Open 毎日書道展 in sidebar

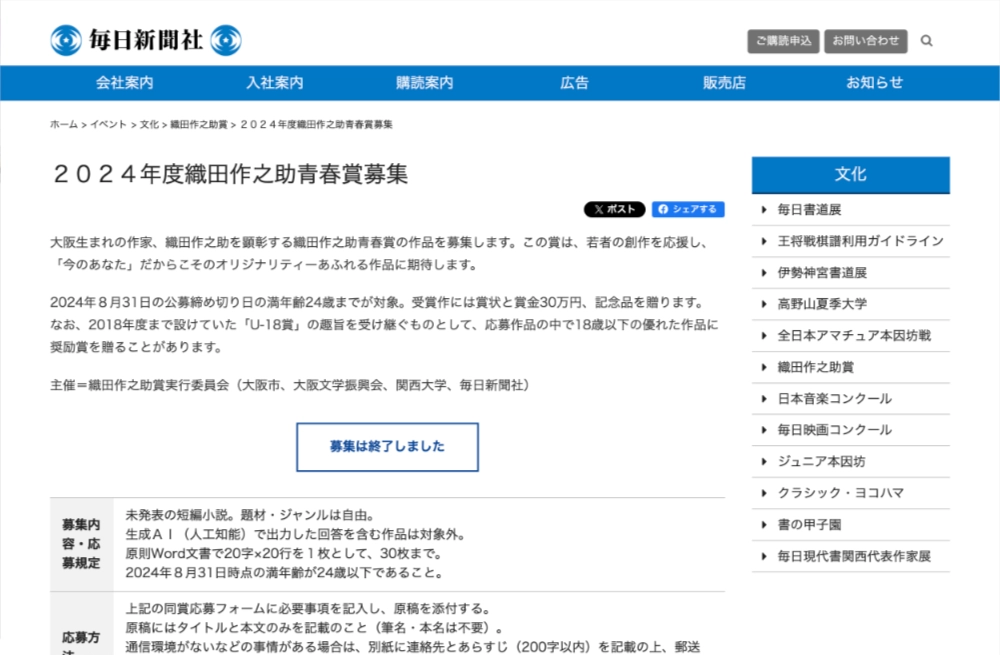[x=809, y=210]
